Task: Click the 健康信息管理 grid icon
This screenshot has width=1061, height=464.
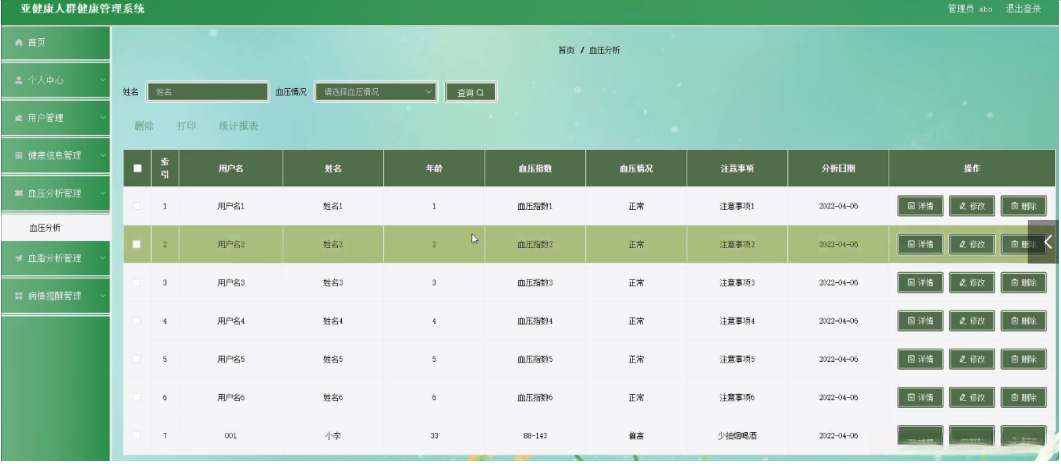Action: [x=19, y=156]
